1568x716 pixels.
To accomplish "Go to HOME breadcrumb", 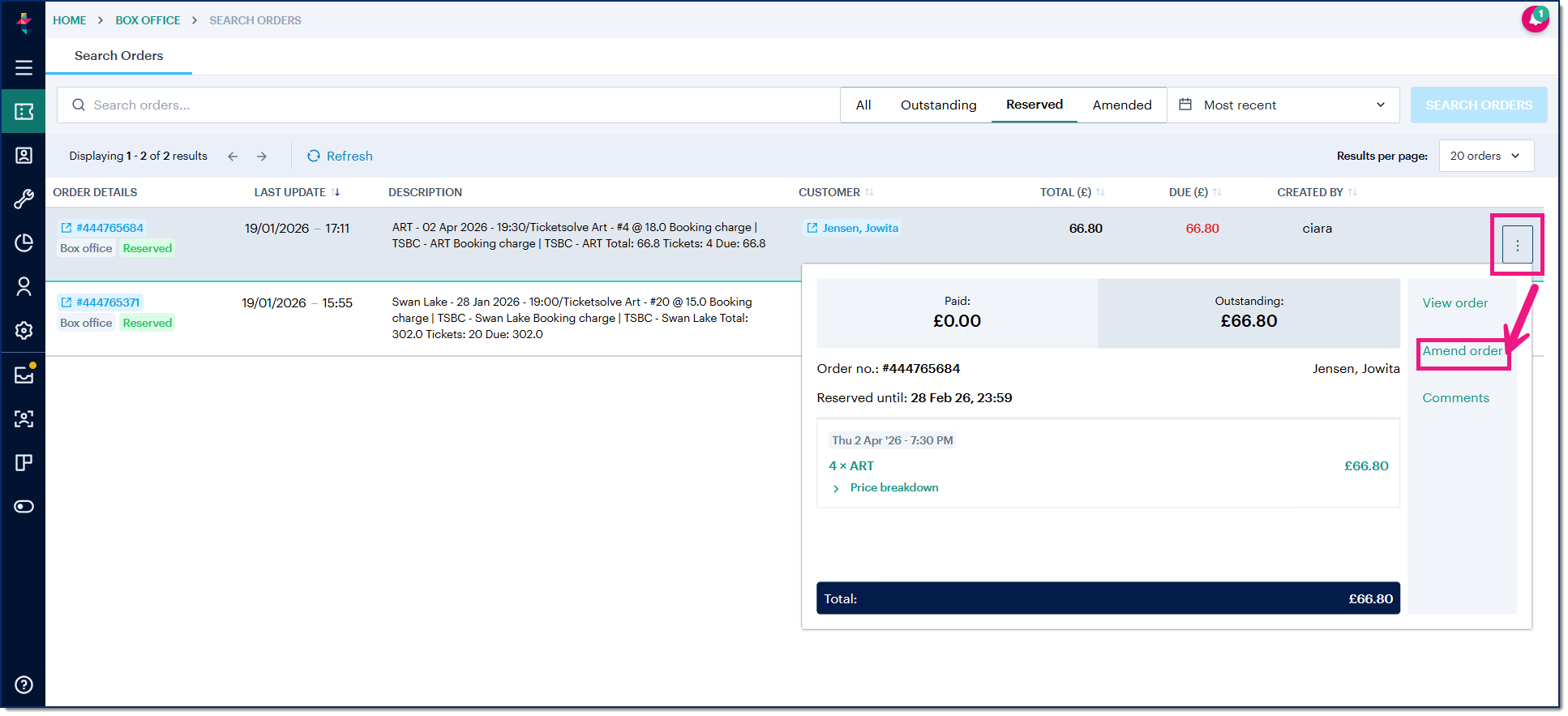I will coord(70,20).
